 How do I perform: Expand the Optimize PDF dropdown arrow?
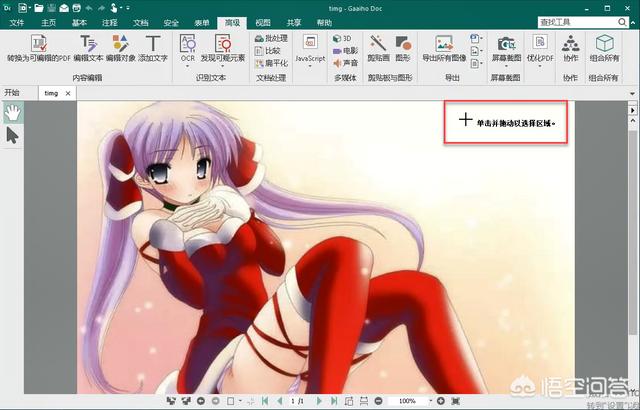540,66
